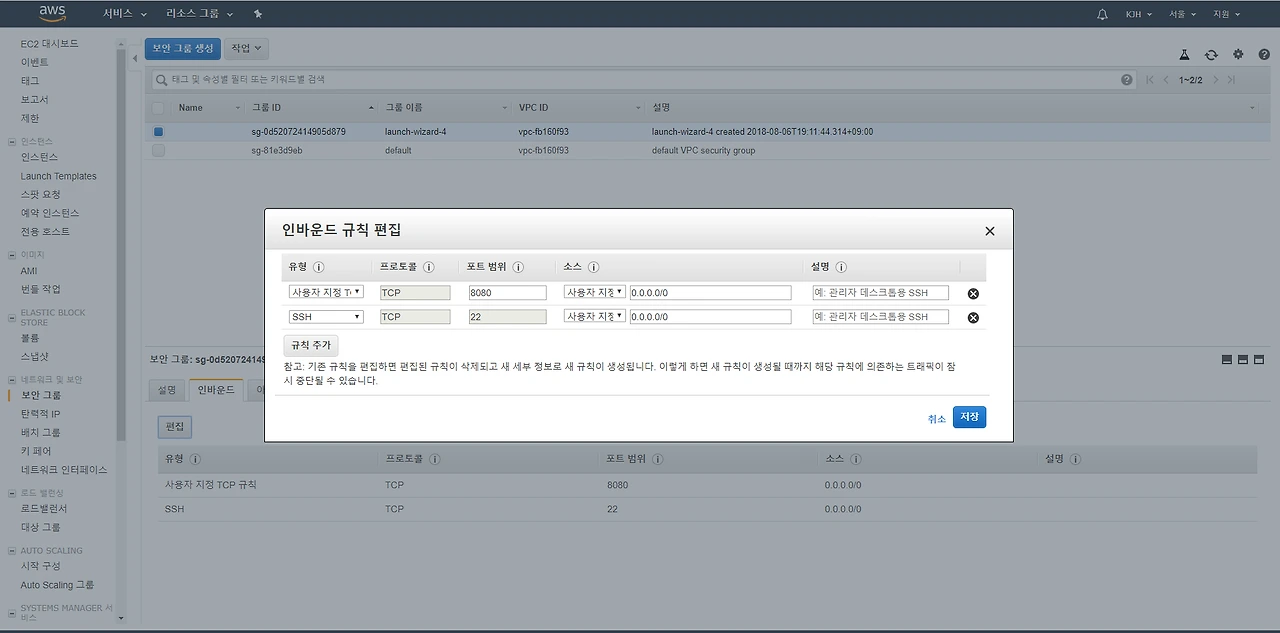The image size is (1280, 633).
Task: Open 작업 actions dropdown
Action: point(246,48)
